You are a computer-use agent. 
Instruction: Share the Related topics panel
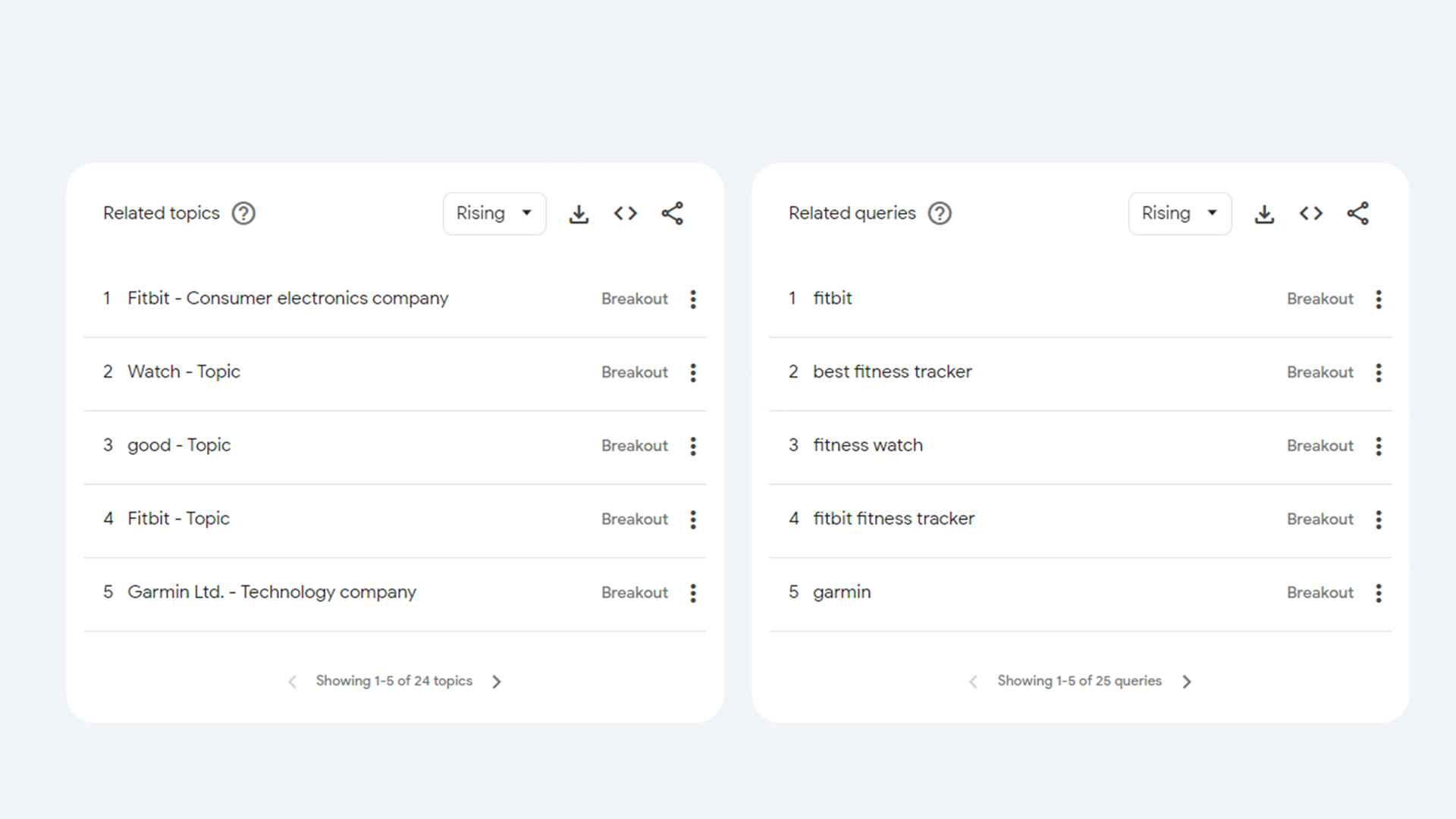tap(672, 213)
